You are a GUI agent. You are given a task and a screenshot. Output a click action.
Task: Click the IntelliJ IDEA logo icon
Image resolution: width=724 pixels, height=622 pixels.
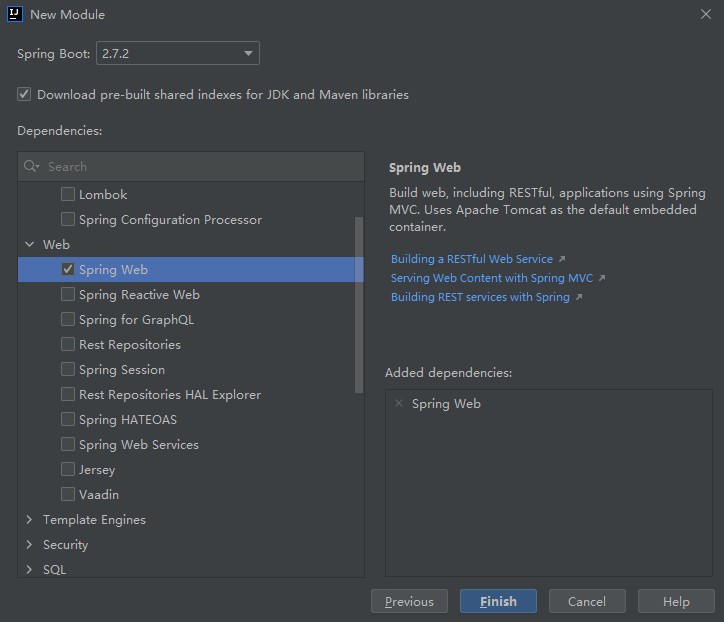[15, 14]
